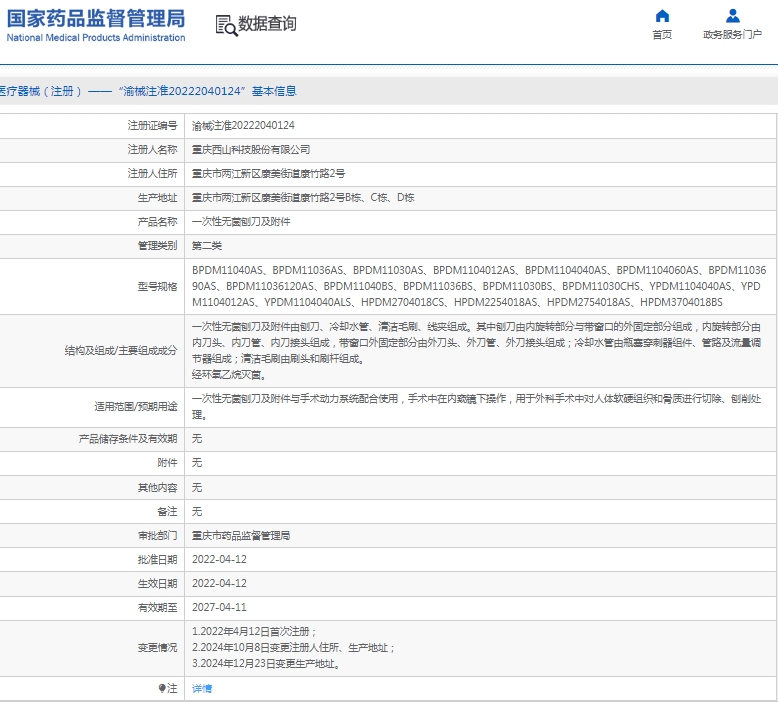Click the 注册证编号 label
778x705 pixels.
pos(152,126)
